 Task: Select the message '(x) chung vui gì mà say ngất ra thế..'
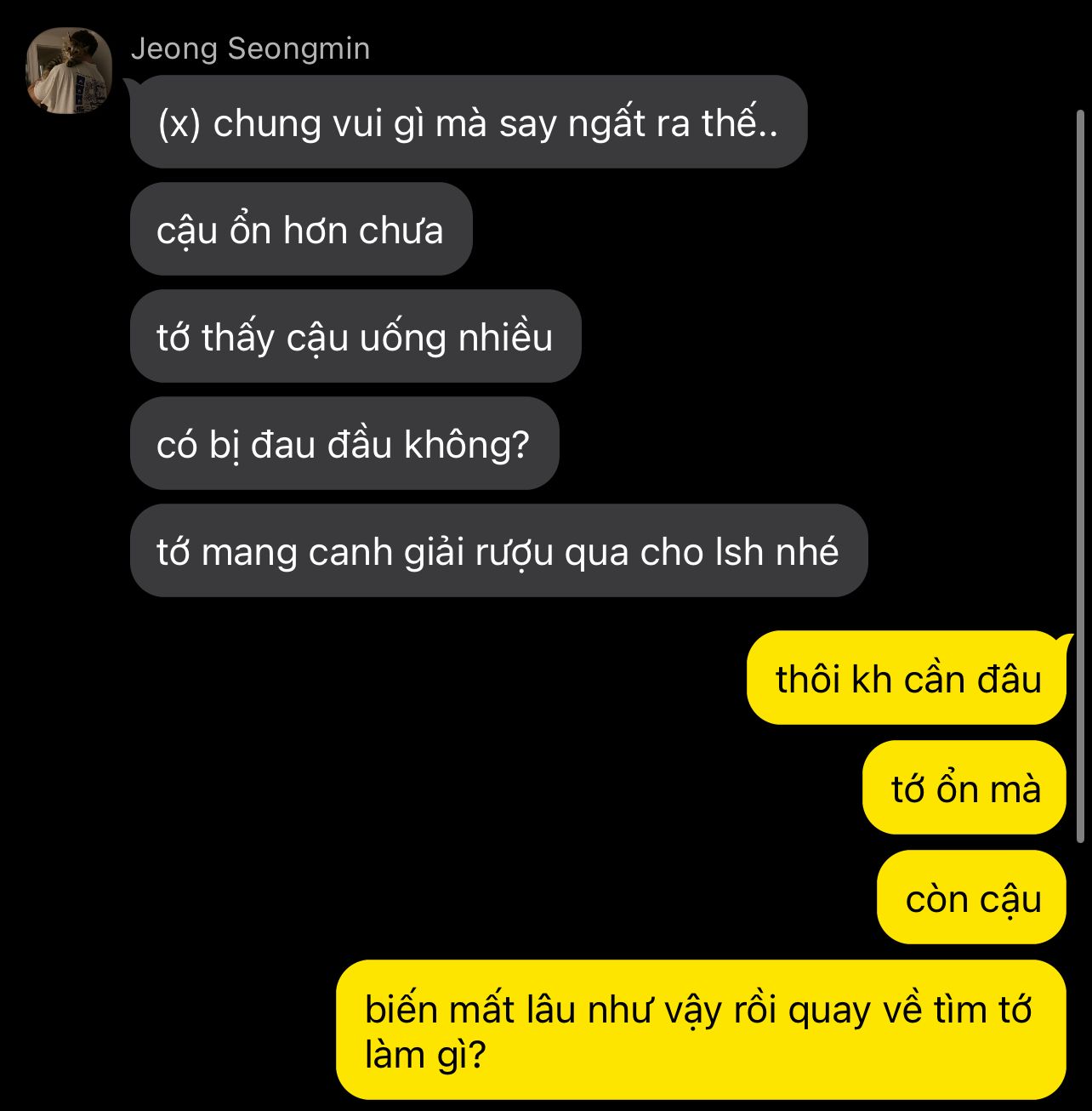(469, 122)
